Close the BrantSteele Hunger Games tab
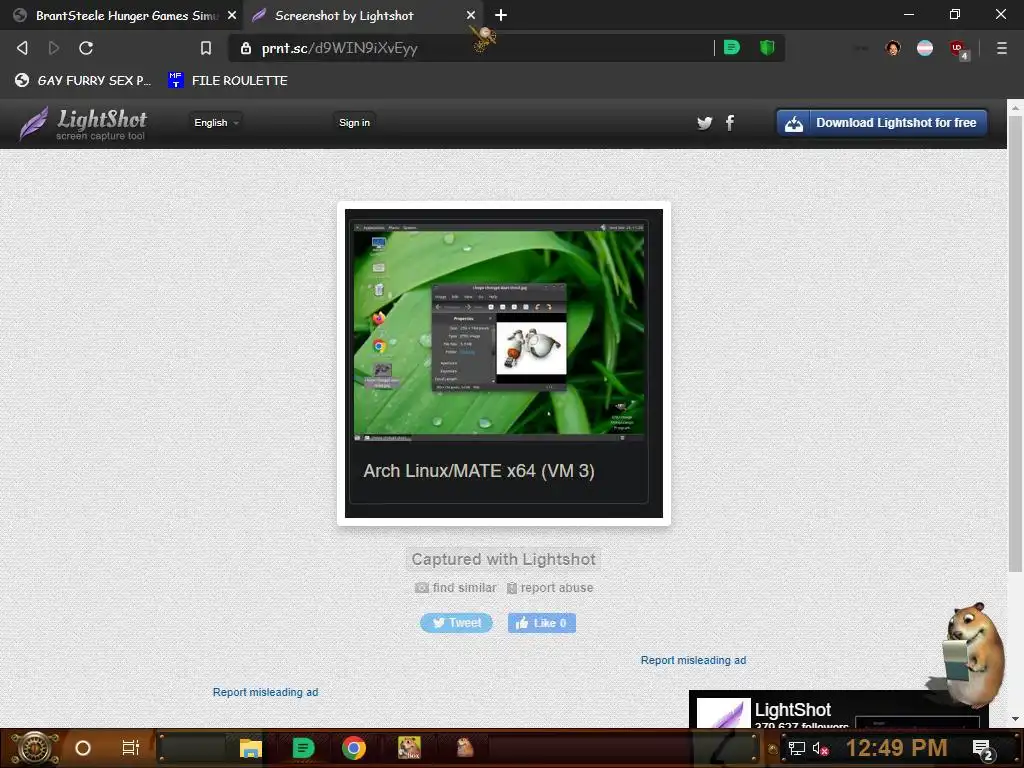Image resolution: width=1024 pixels, height=768 pixels. click(232, 14)
